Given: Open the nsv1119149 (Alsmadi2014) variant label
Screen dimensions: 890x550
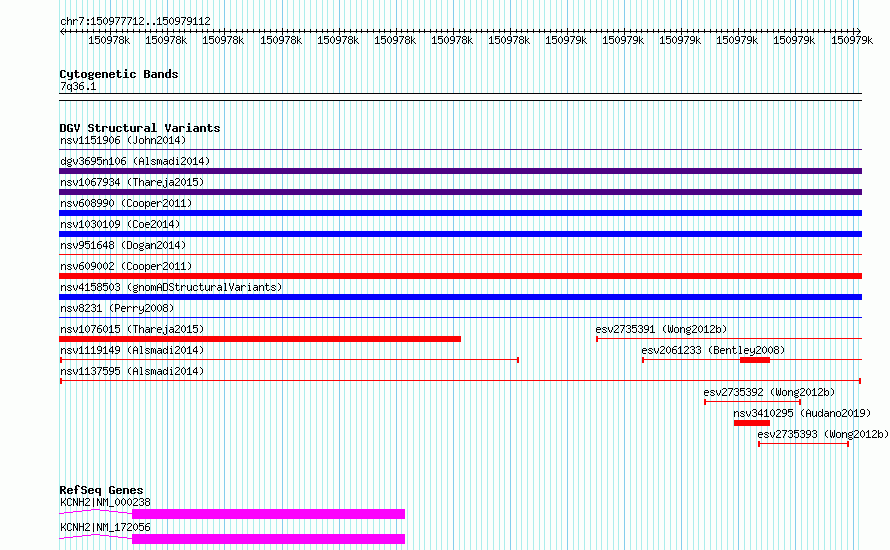Looking at the screenshot, I should (132, 350).
